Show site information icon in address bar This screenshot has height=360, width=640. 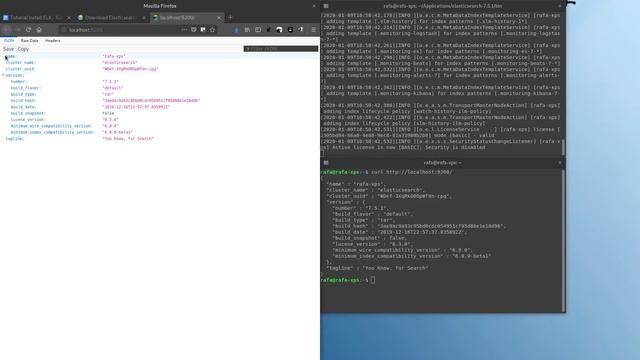click(64, 30)
